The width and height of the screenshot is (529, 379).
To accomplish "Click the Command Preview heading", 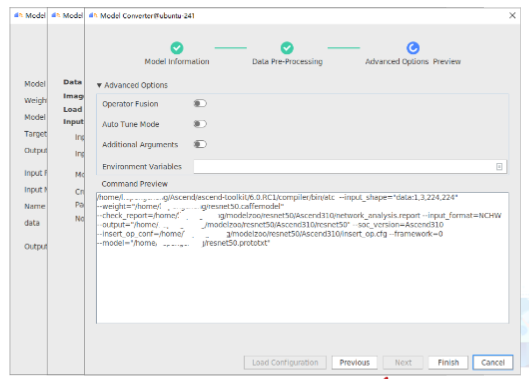I will click(x=135, y=184).
